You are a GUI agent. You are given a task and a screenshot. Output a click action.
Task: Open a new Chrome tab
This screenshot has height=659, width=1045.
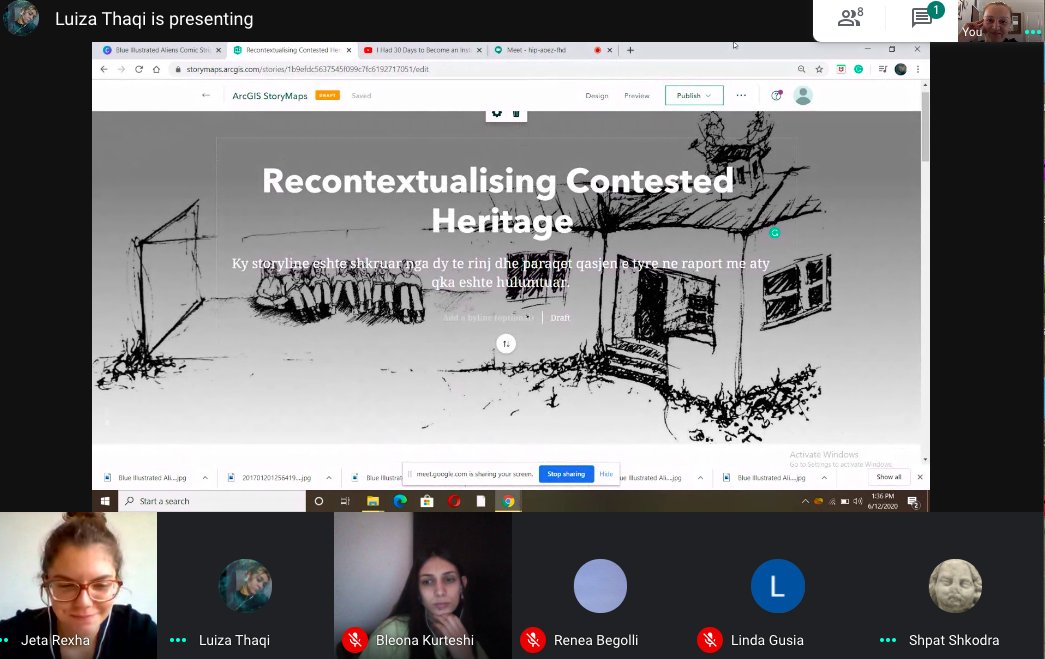(630, 50)
